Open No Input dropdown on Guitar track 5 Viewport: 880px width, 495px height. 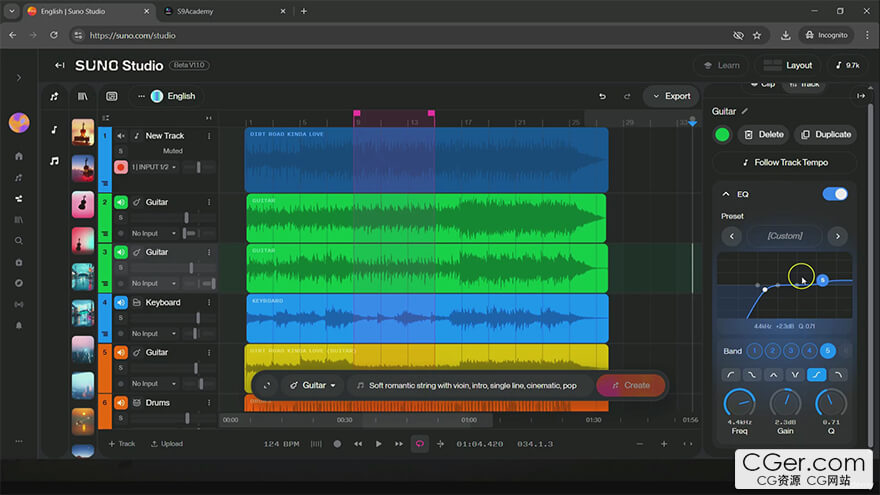pyautogui.click(x=154, y=384)
